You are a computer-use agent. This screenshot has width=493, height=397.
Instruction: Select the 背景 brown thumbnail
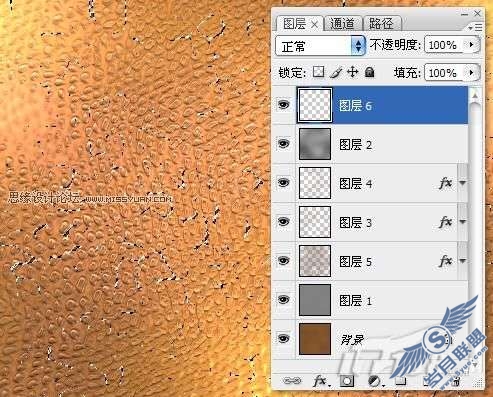click(315, 339)
